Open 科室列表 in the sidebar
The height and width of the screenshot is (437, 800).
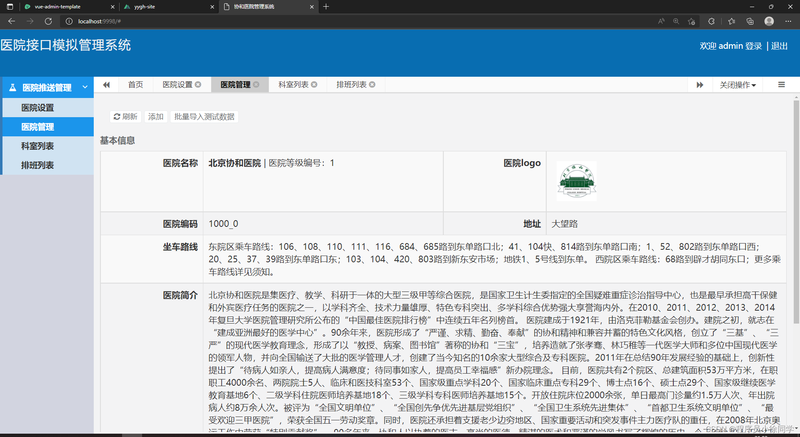[x=48, y=146]
